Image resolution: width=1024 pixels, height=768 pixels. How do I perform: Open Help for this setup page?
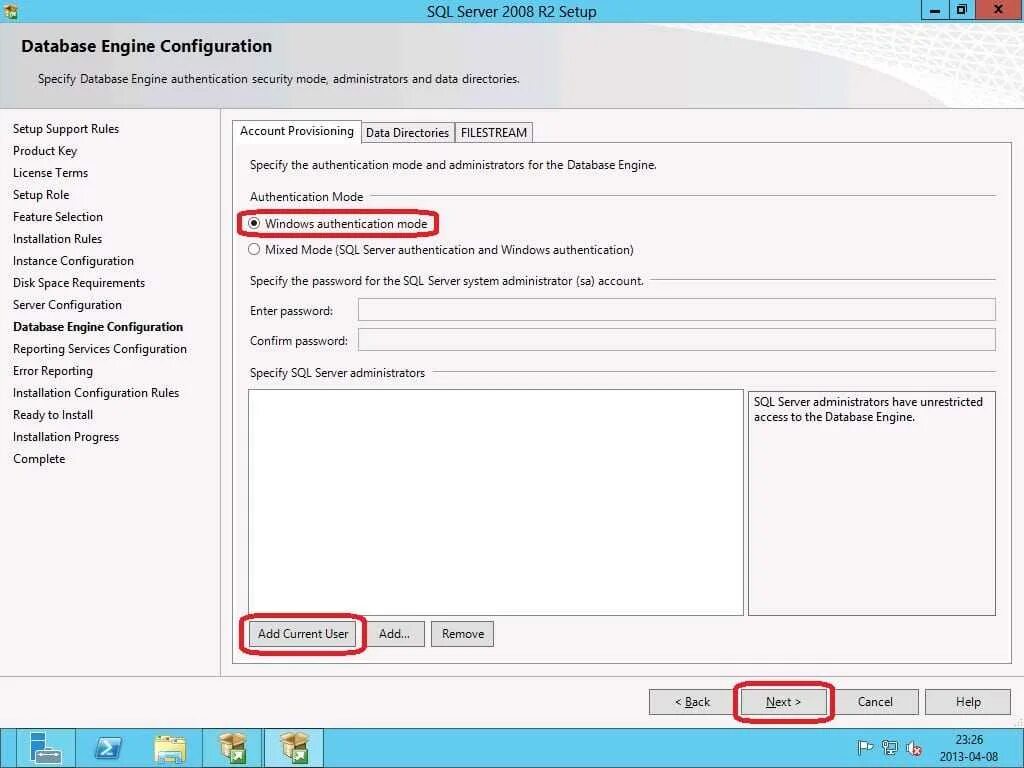point(968,701)
